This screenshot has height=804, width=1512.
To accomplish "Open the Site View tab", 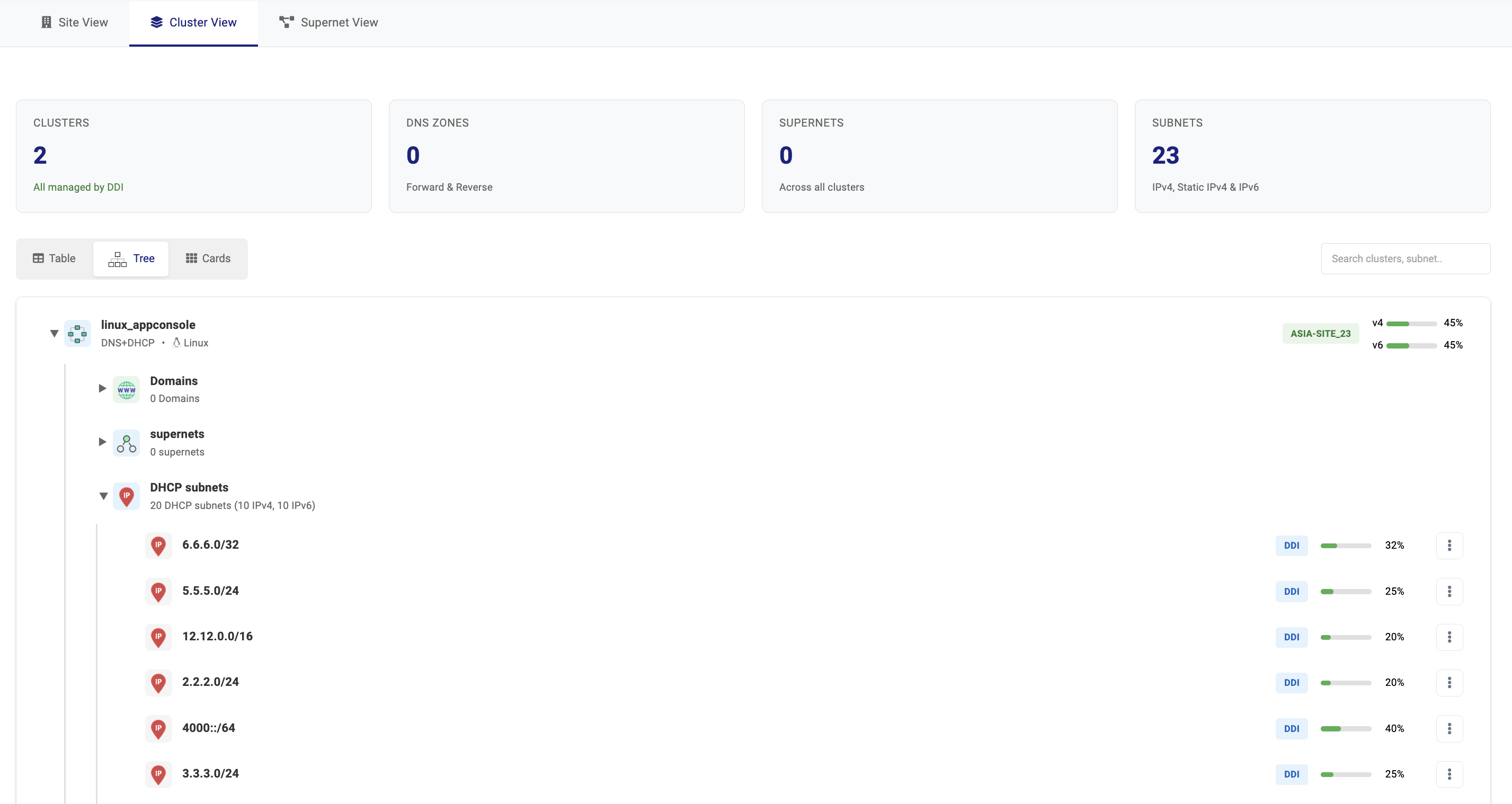I will (x=74, y=22).
